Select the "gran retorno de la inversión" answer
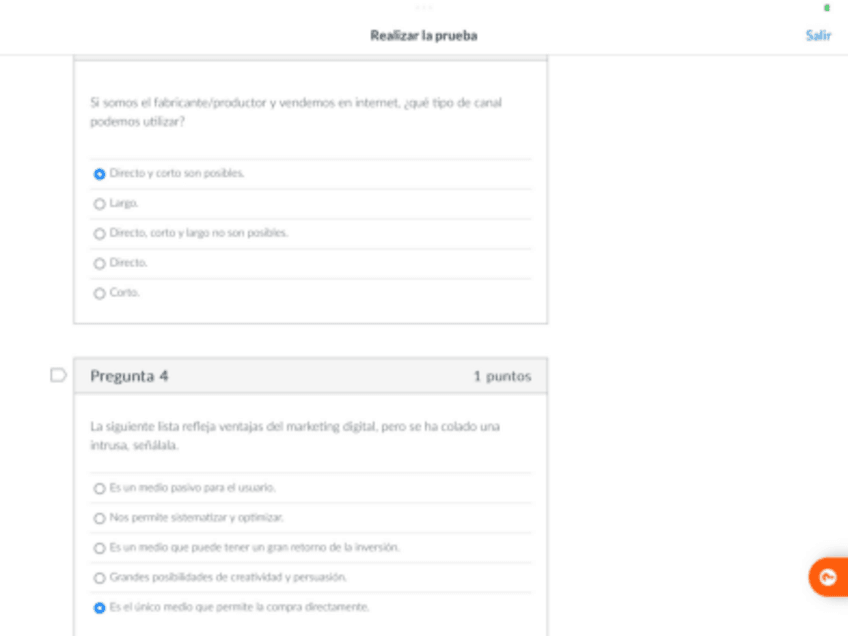The width and height of the screenshot is (848, 636). click(100, 548)
